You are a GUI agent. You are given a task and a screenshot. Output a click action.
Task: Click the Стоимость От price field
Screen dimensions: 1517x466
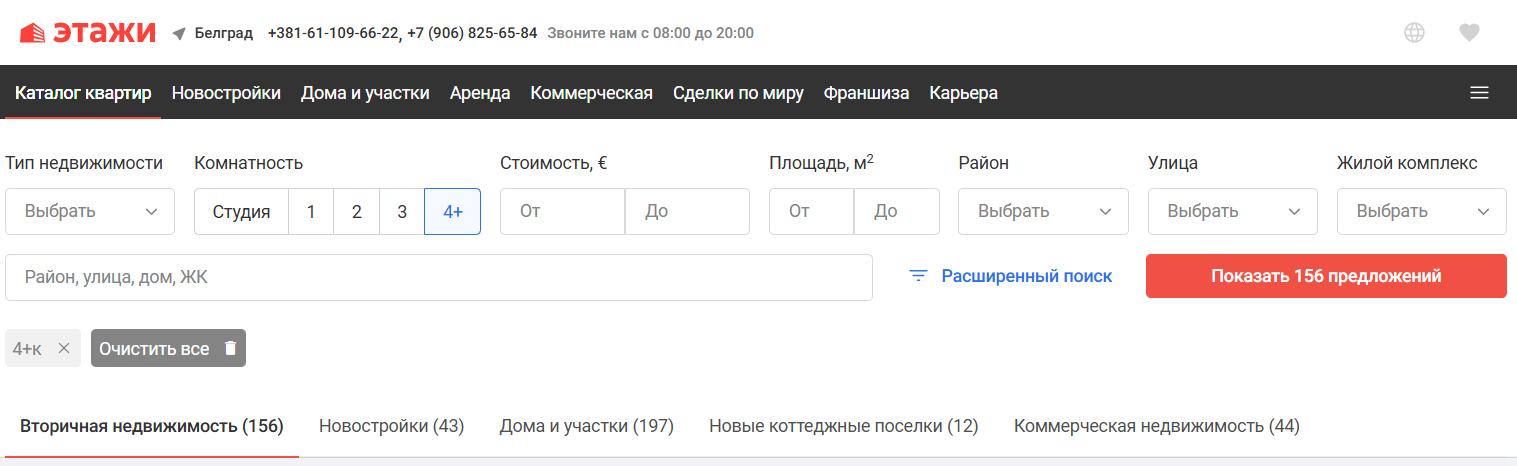562,212
